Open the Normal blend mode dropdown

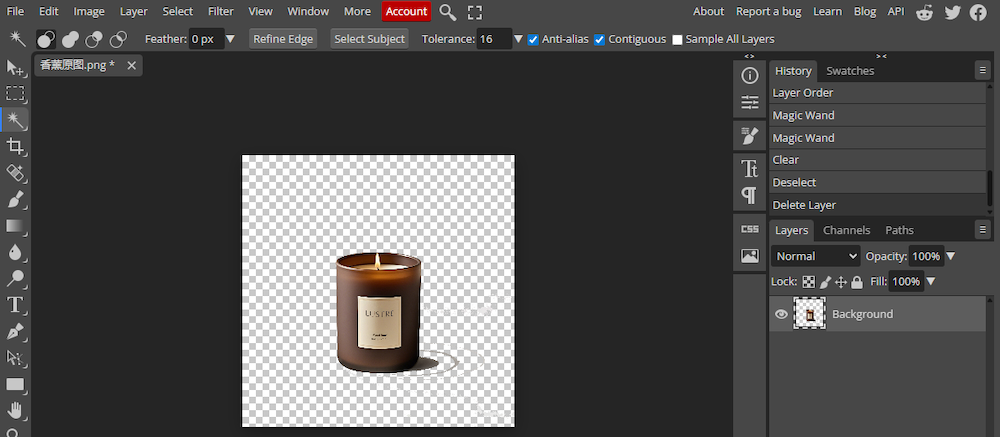[x=816, y=256]
